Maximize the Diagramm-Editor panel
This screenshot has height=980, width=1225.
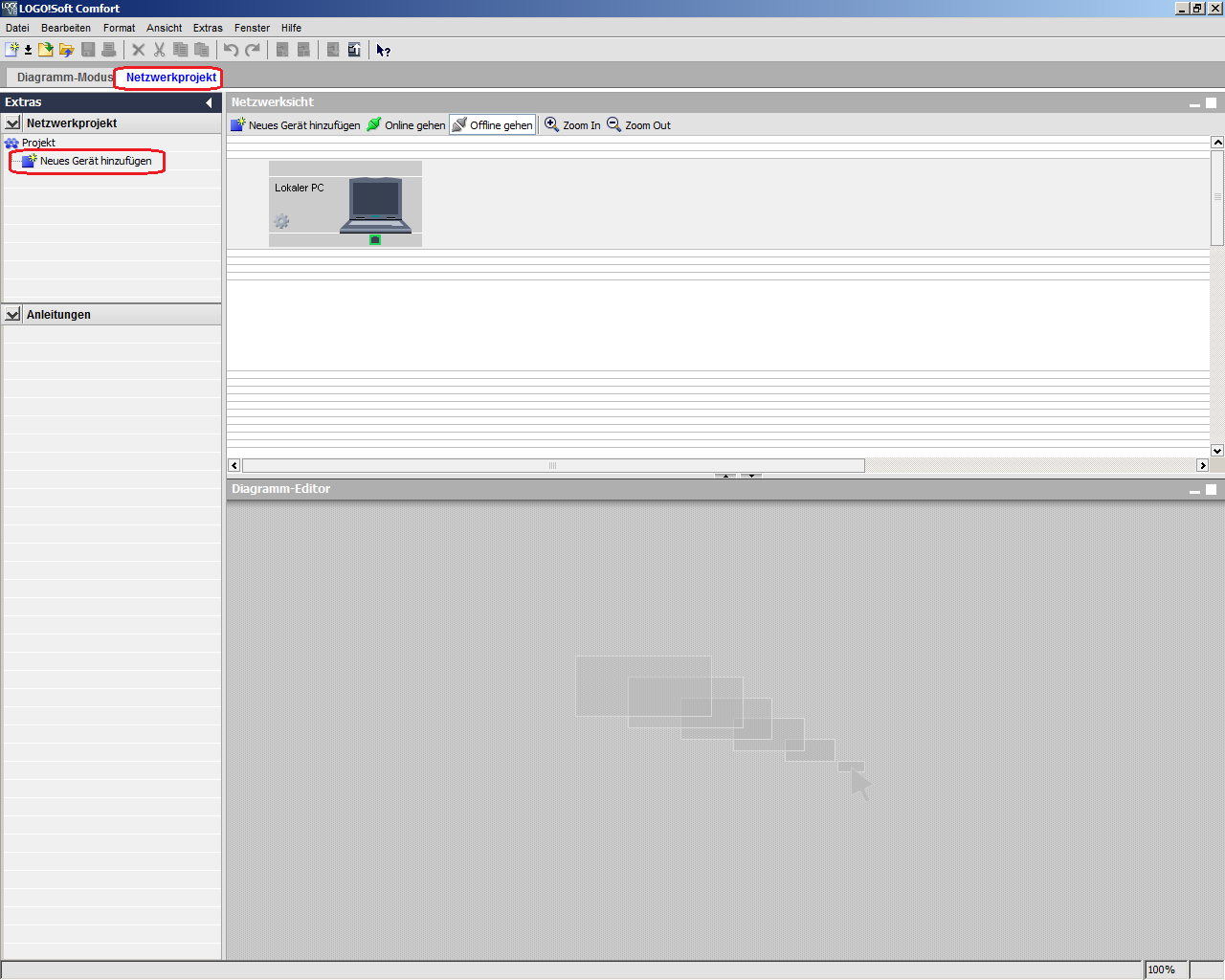coord(1211,489)
